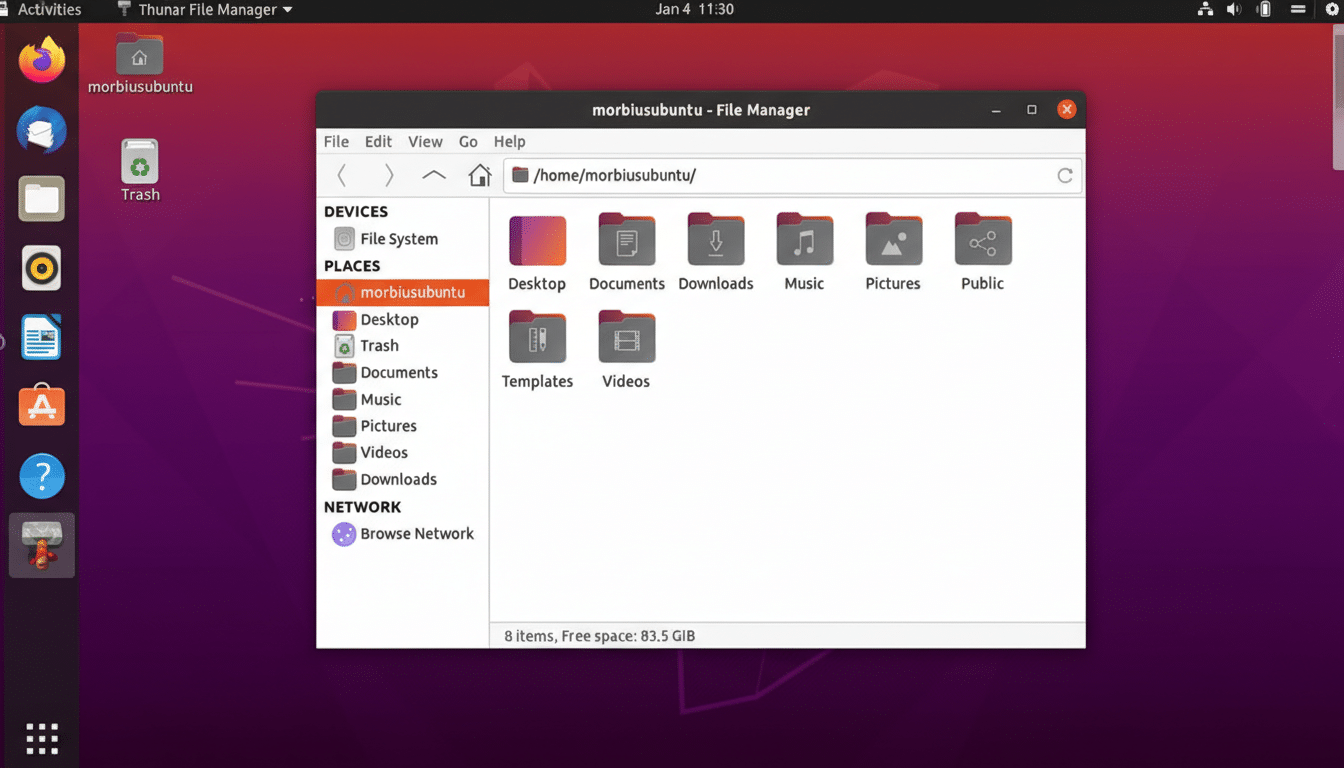The height and width of the screenshot is (768, 1344).
Task: Reload the current folder view
Action: point(1064,174)
